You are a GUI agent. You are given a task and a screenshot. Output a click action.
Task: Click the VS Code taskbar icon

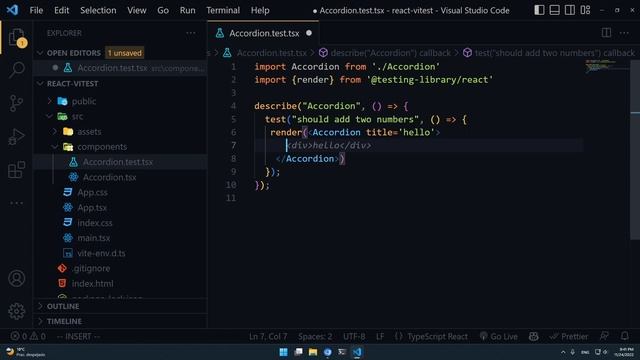[x=357, y=352]
